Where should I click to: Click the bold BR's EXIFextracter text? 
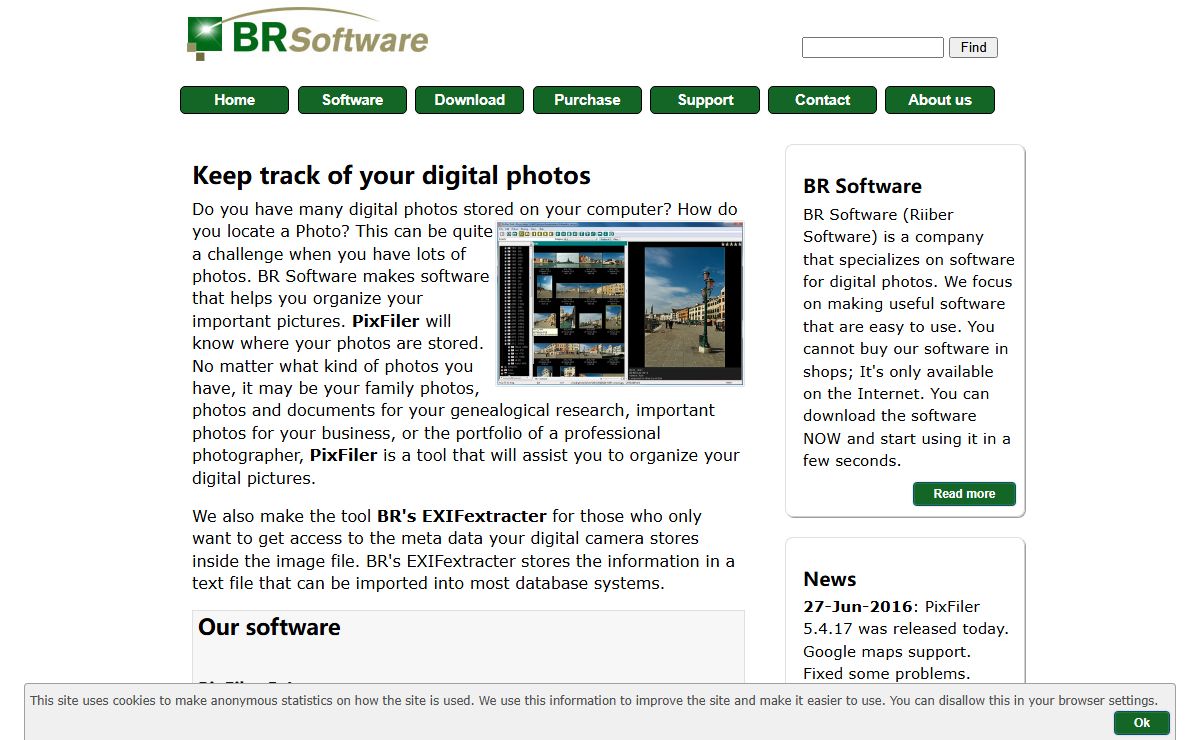tap(462, 516)
